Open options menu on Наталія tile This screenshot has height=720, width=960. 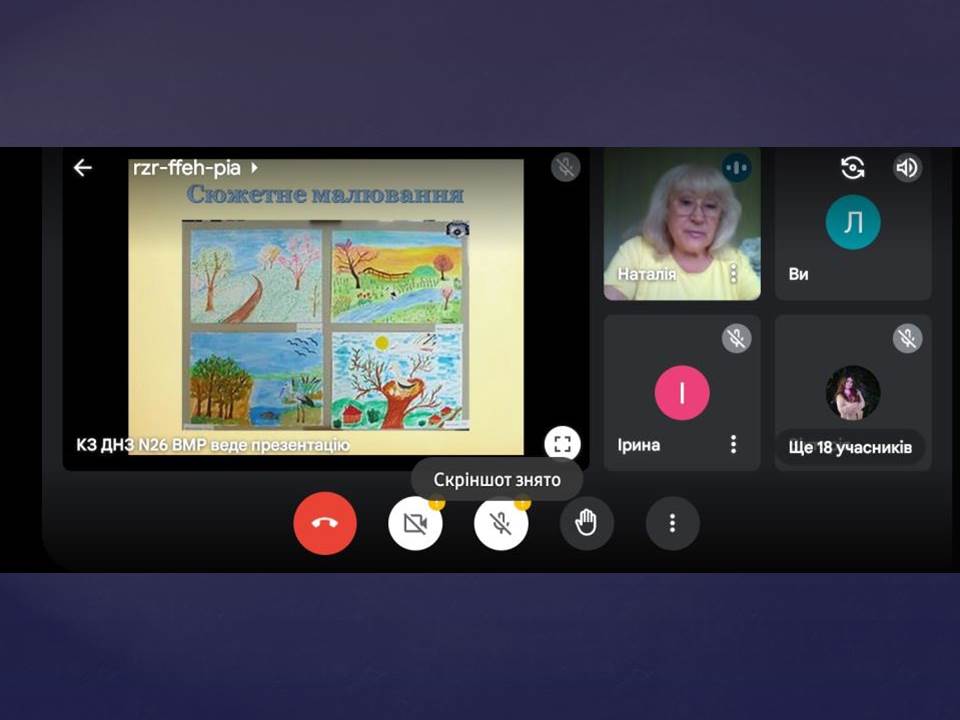pos(733,273)
